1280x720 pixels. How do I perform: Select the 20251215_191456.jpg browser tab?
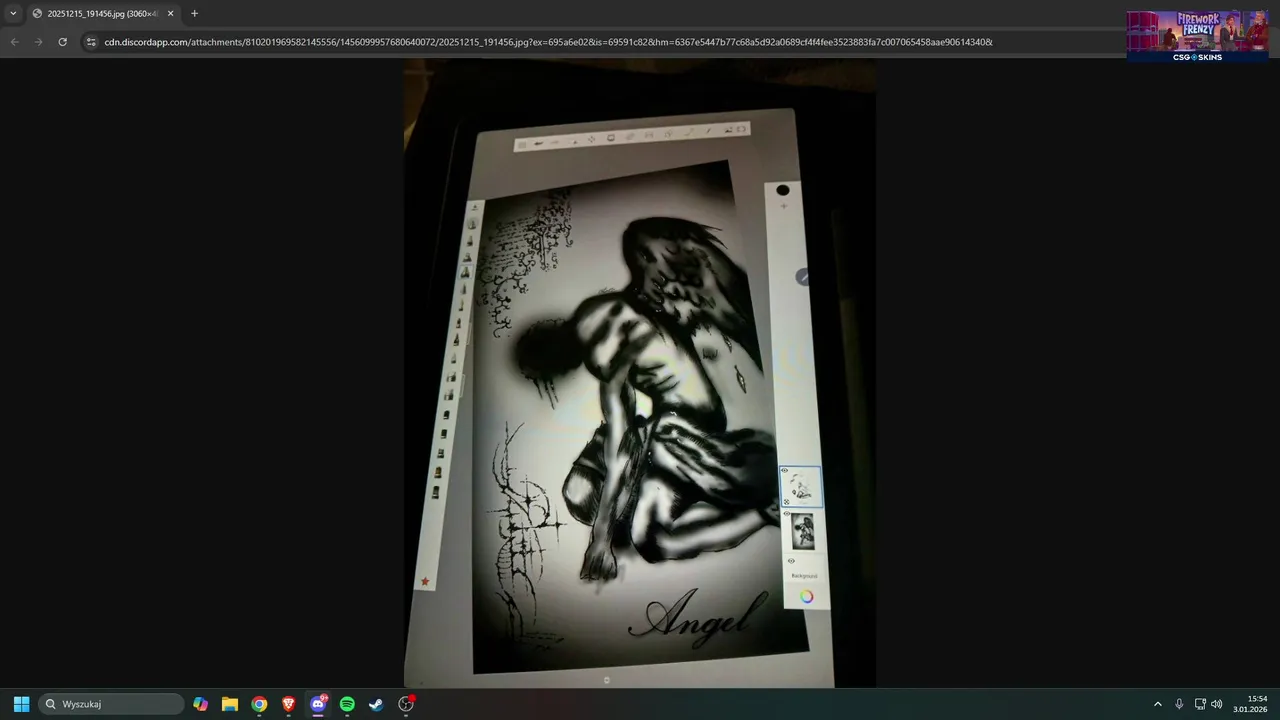(x=103, y=13)
